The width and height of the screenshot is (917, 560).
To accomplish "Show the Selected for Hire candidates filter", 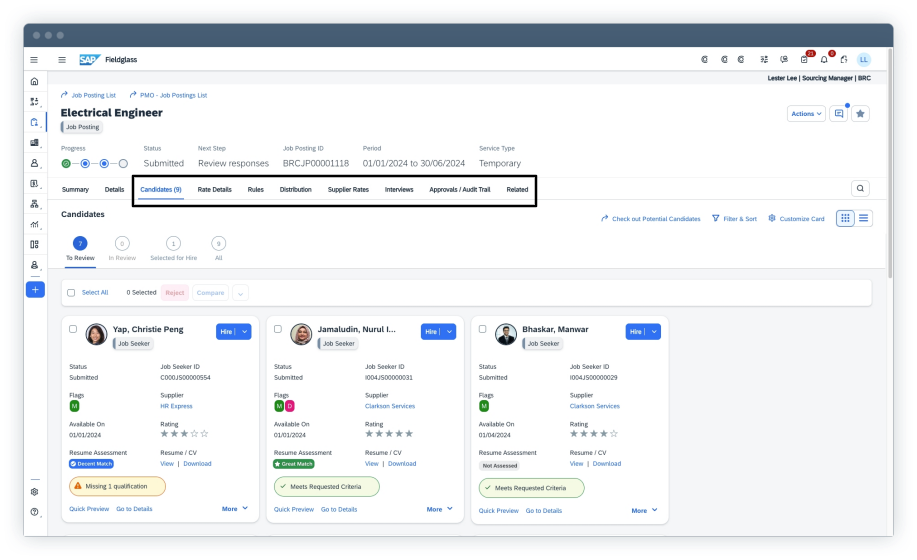I will [173, 249].
